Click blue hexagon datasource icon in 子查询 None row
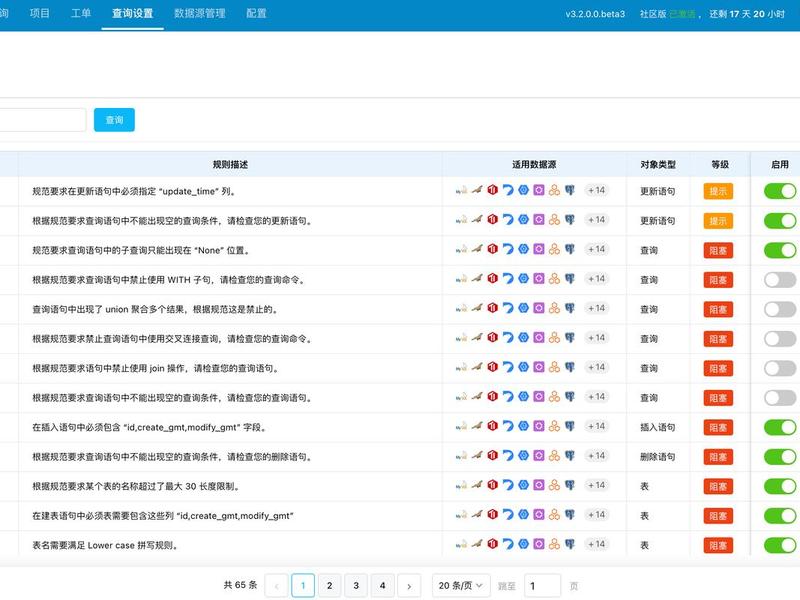This screenshot has width=800, height=600. click(x=523, y=249)
